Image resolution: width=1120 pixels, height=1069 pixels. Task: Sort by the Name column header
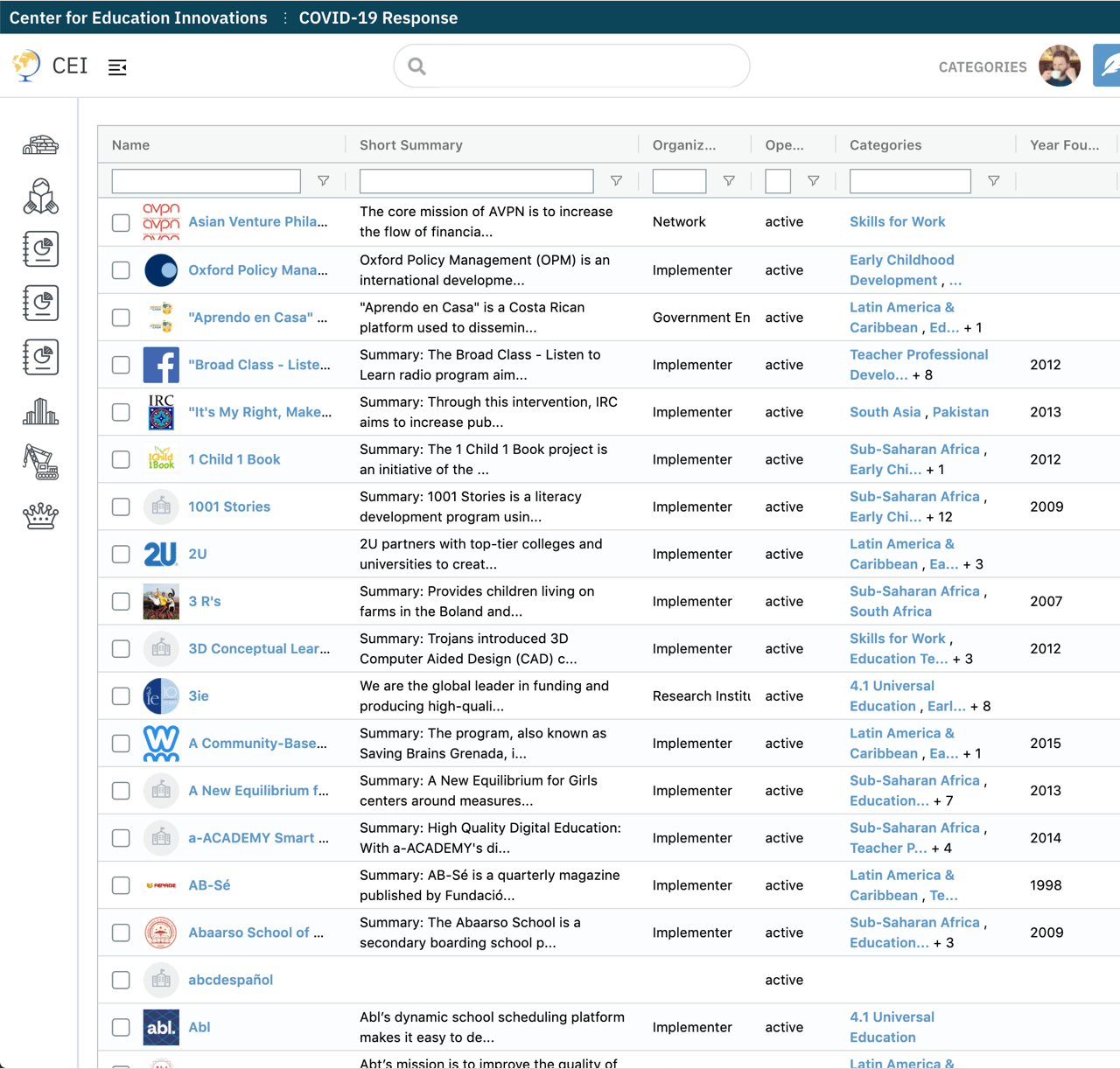pos(131,145)
